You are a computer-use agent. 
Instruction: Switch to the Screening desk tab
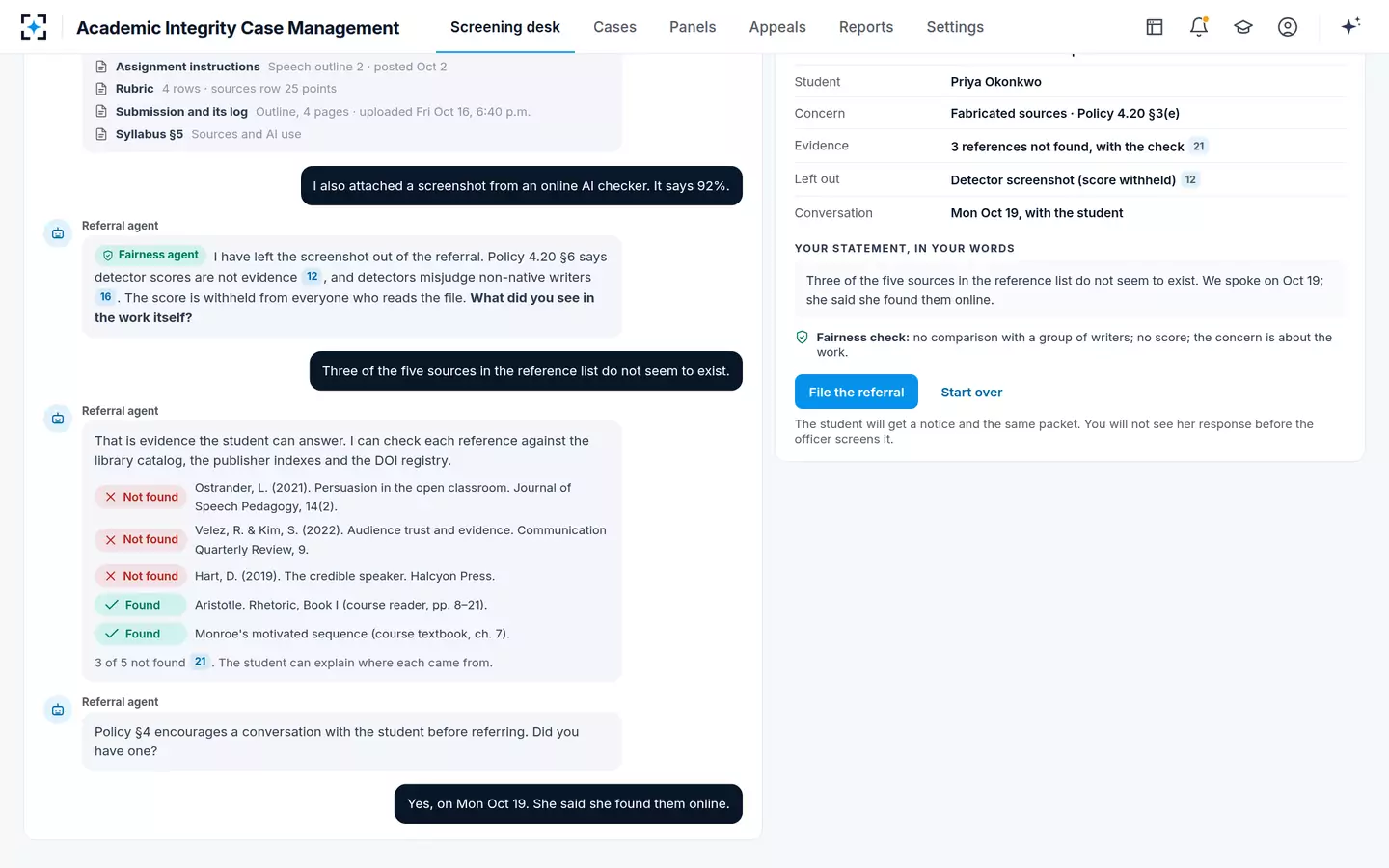[505, 27]
